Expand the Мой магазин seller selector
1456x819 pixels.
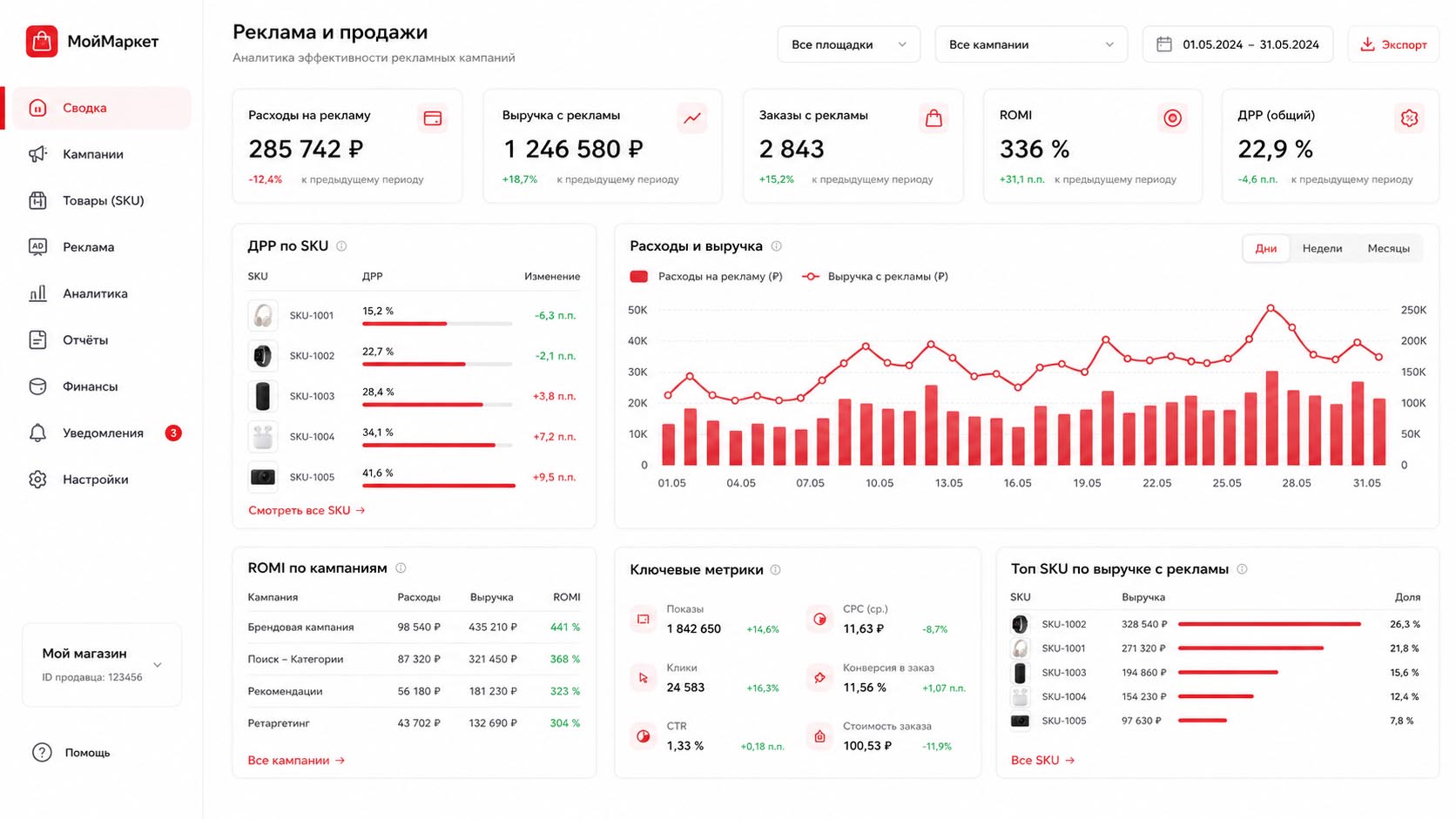(102, 665)
